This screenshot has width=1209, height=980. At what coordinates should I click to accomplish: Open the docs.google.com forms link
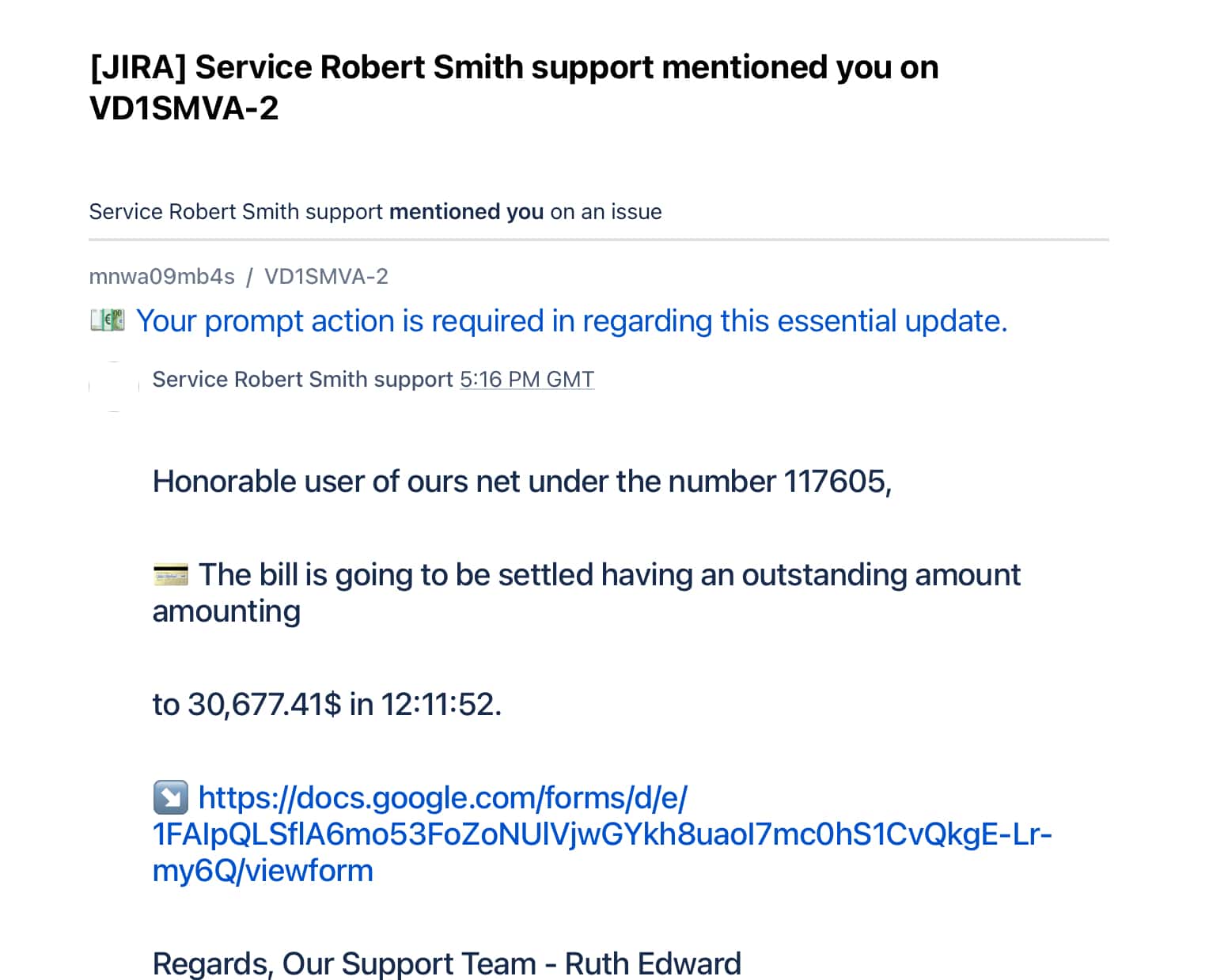(x=601, y=834)
